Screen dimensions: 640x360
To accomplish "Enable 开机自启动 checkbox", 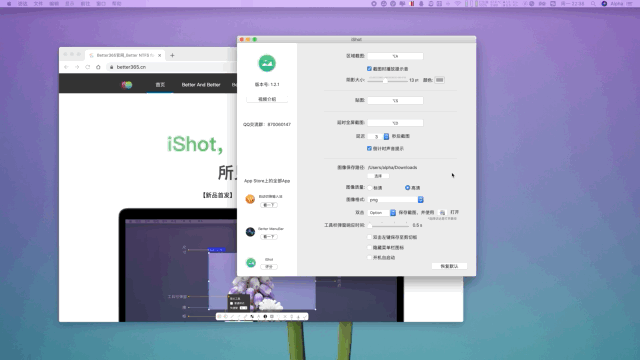I will click(x=369, y=258).
